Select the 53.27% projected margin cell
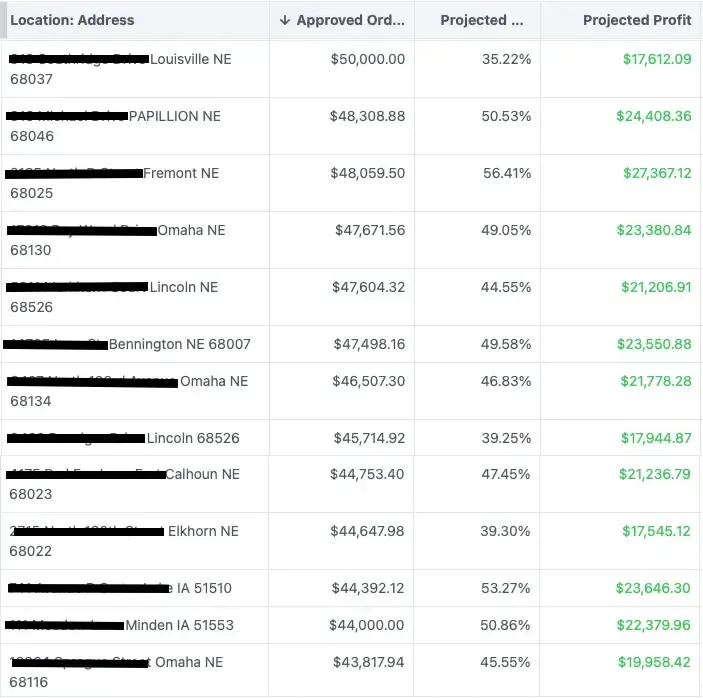This screenshot has width=703, height=698. tap(505, 588)
